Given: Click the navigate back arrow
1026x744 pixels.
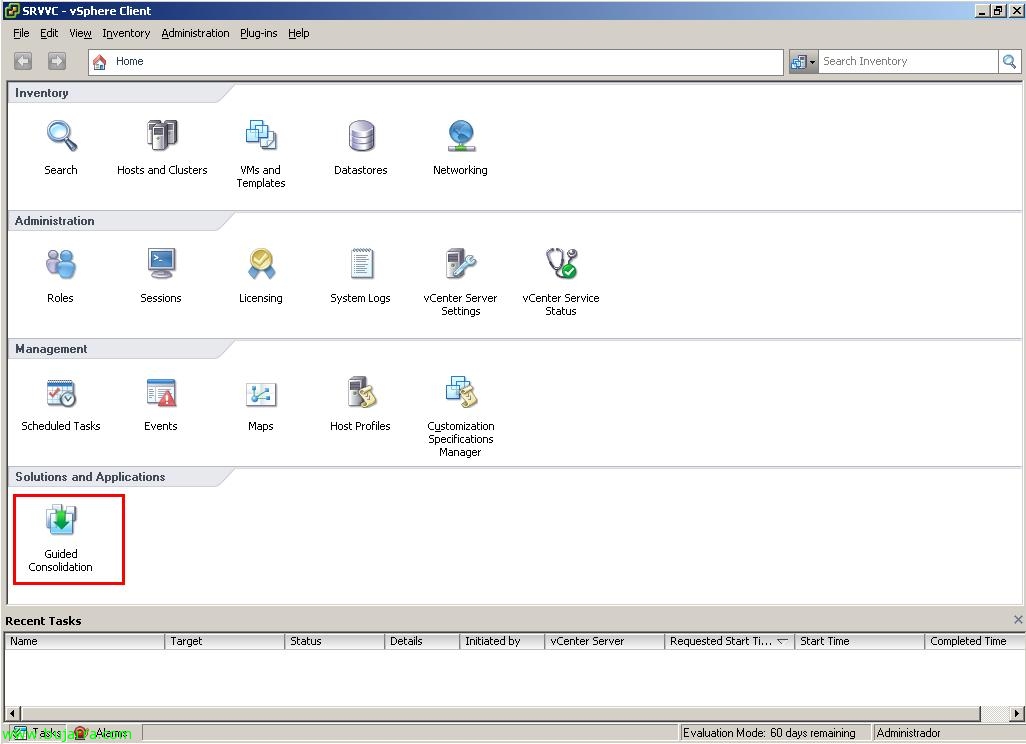Looking at the screenshot, I should 23,62.
